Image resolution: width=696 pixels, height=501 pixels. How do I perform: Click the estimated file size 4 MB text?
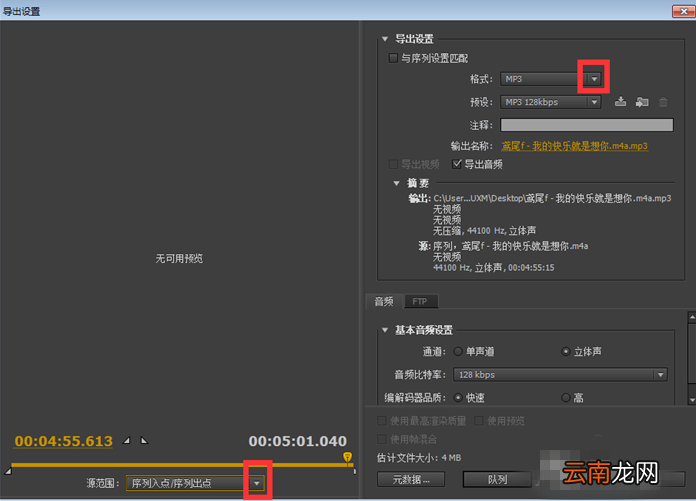tap(419, 458)
